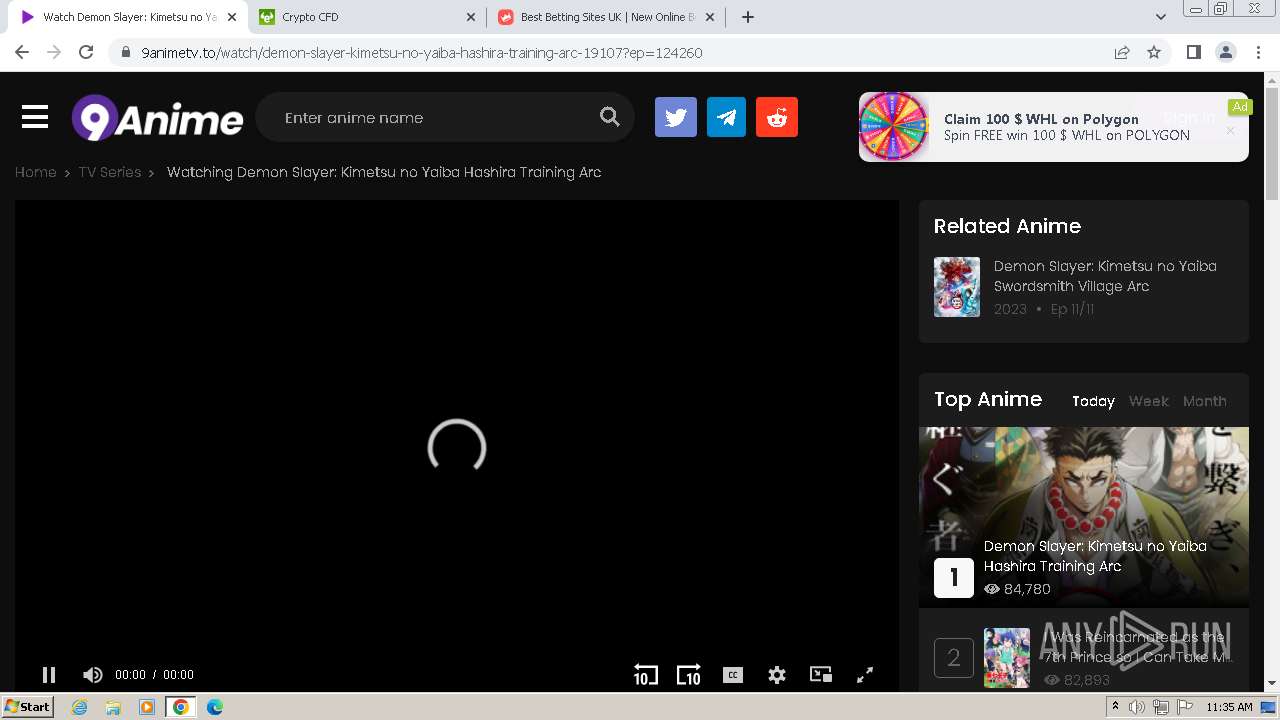Submit search with the magnifier icon

[610, 117]
